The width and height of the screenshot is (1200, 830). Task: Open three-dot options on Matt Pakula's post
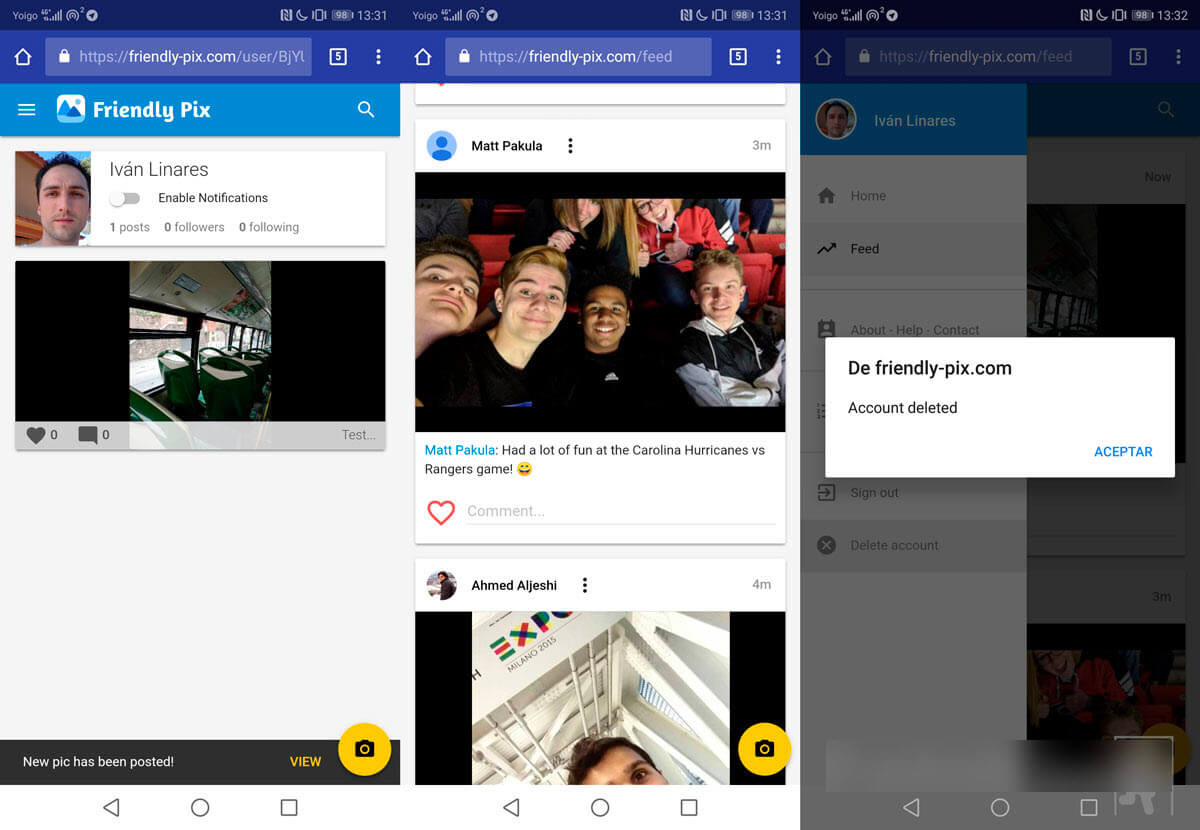pos(570,146)
